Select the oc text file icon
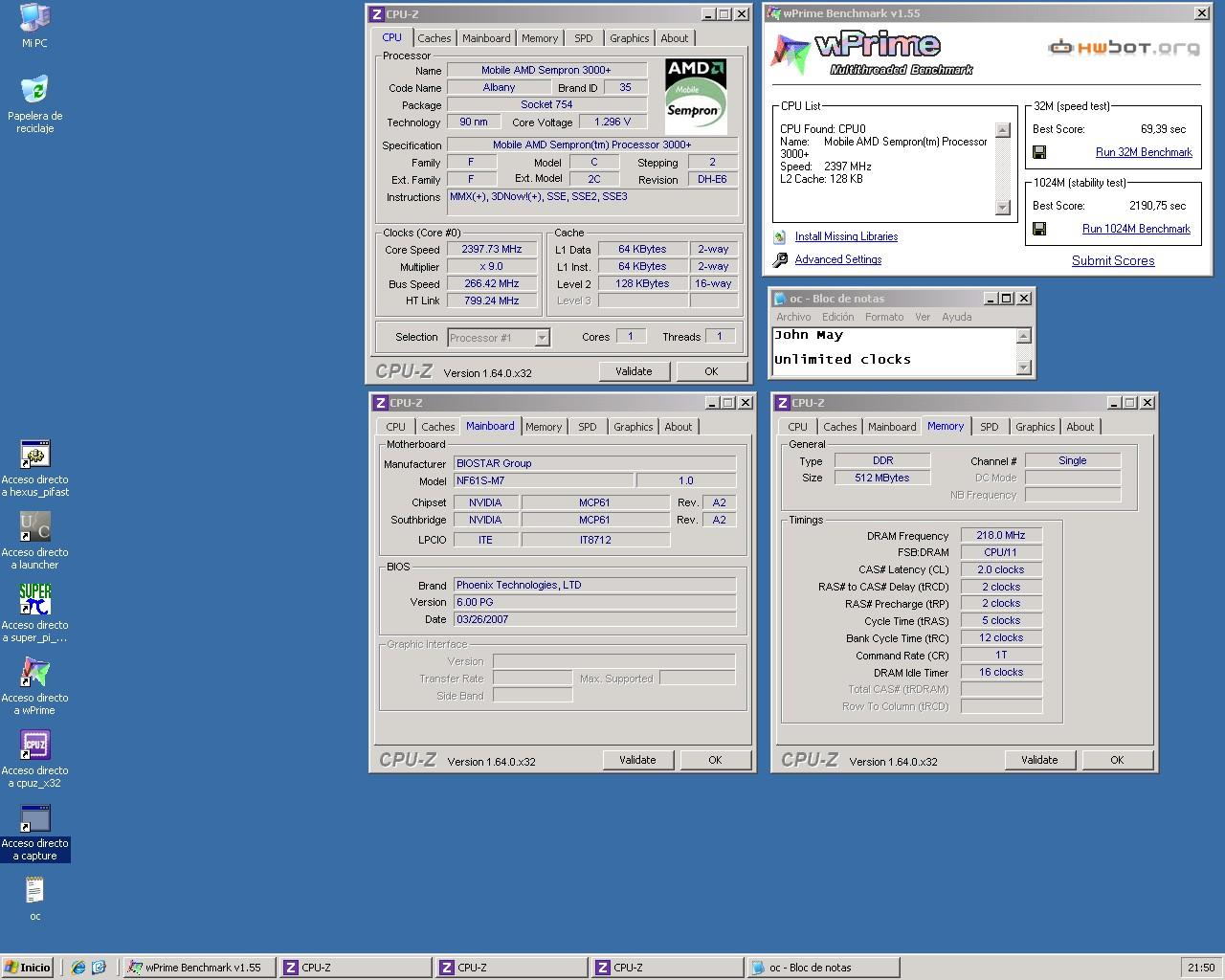Screen dimensions: 1225x980 pyautogui.click(x=34, y=890)
